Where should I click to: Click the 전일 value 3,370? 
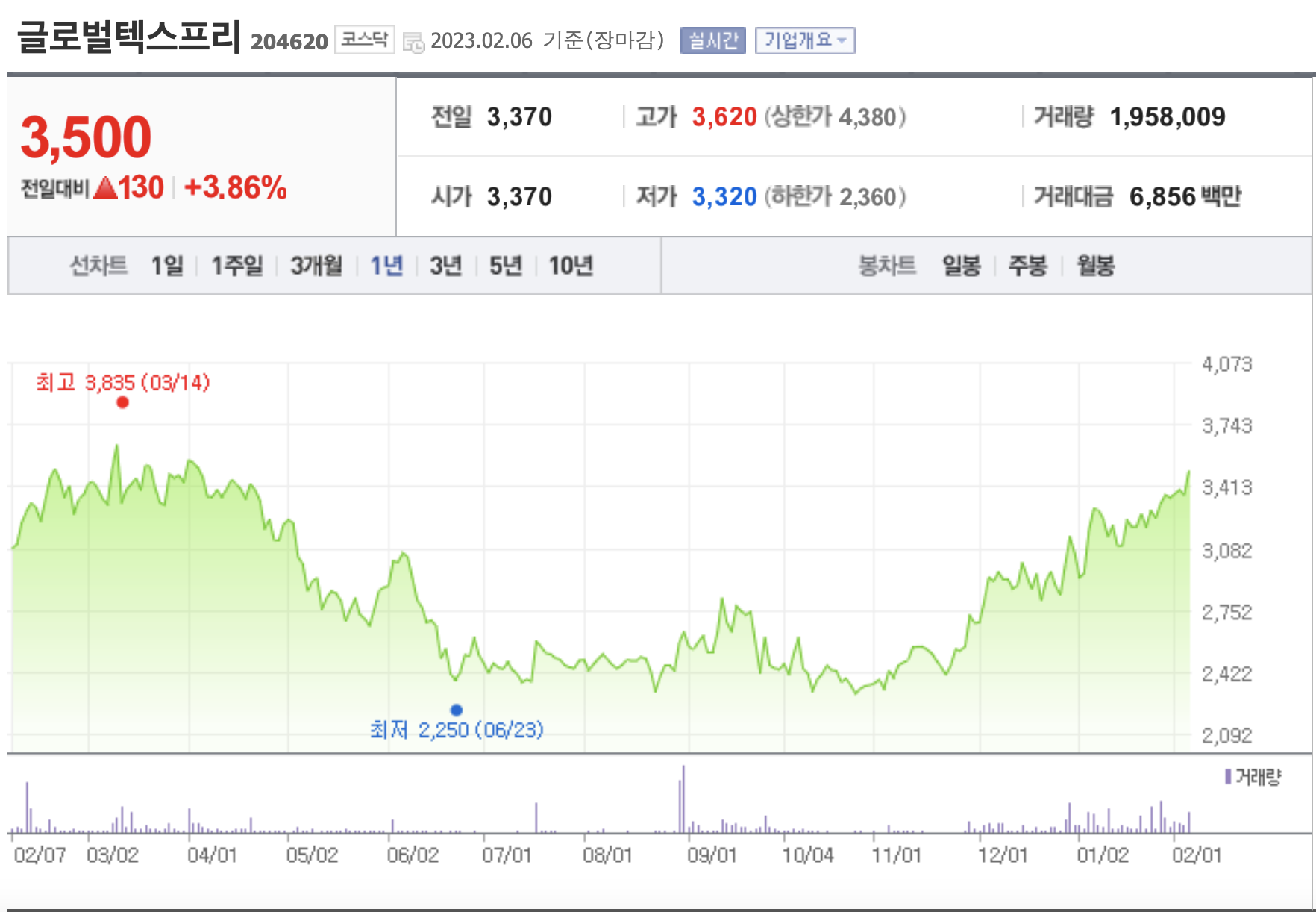(x=519, y=117)
